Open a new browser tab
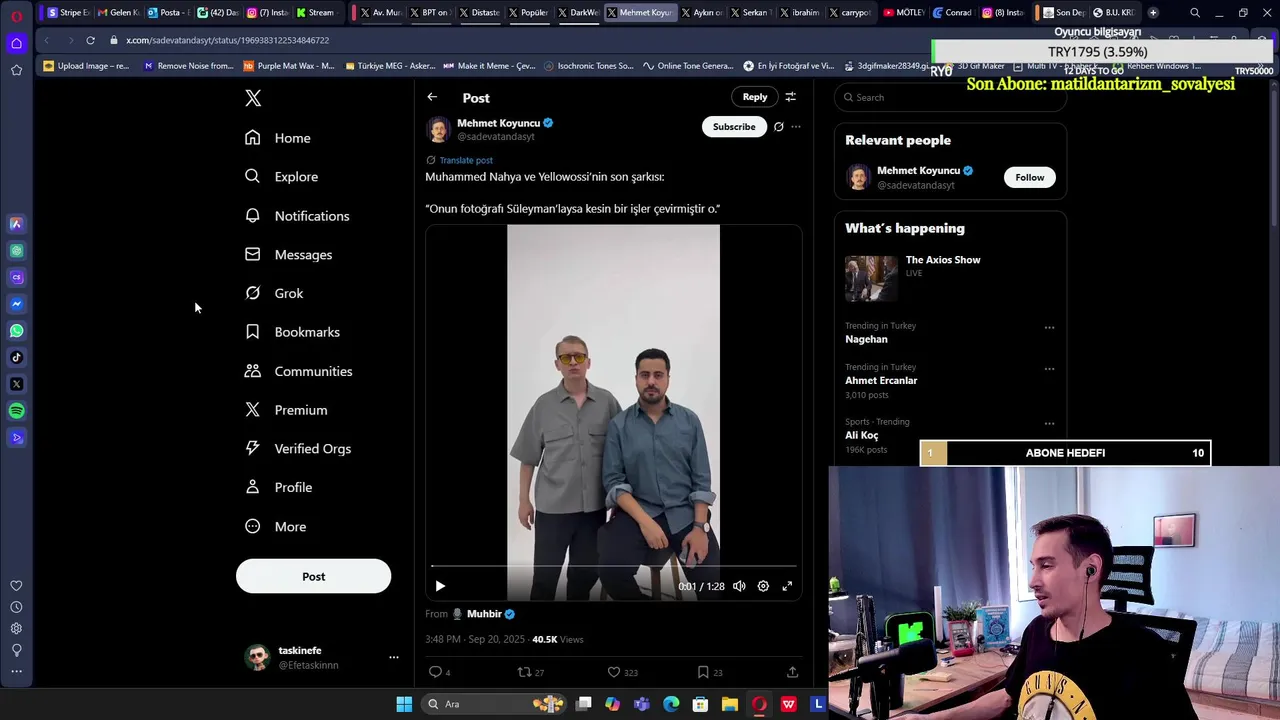 click(x=1153, y=13)
